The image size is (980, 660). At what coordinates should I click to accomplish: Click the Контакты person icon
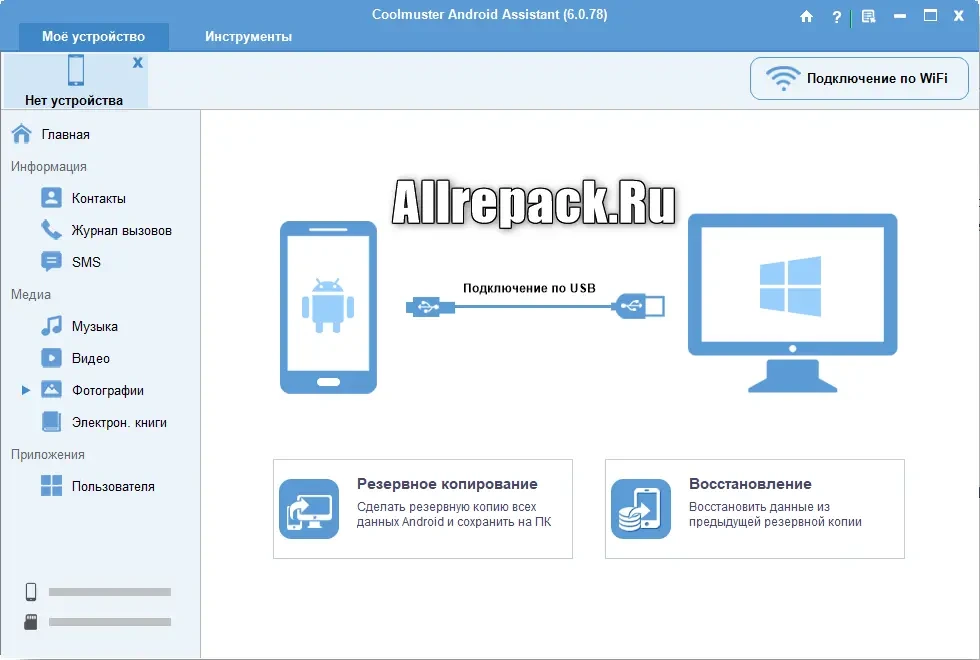pos(51,198)
